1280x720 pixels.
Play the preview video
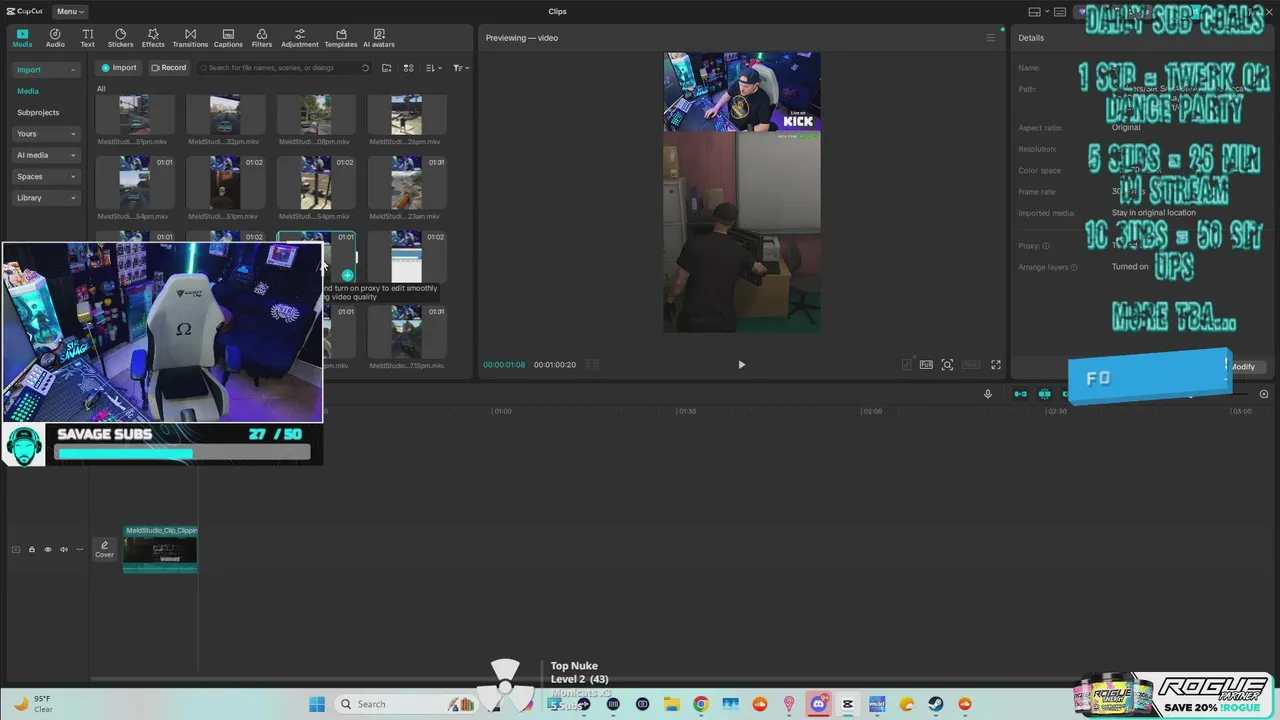tap(741, 365)
